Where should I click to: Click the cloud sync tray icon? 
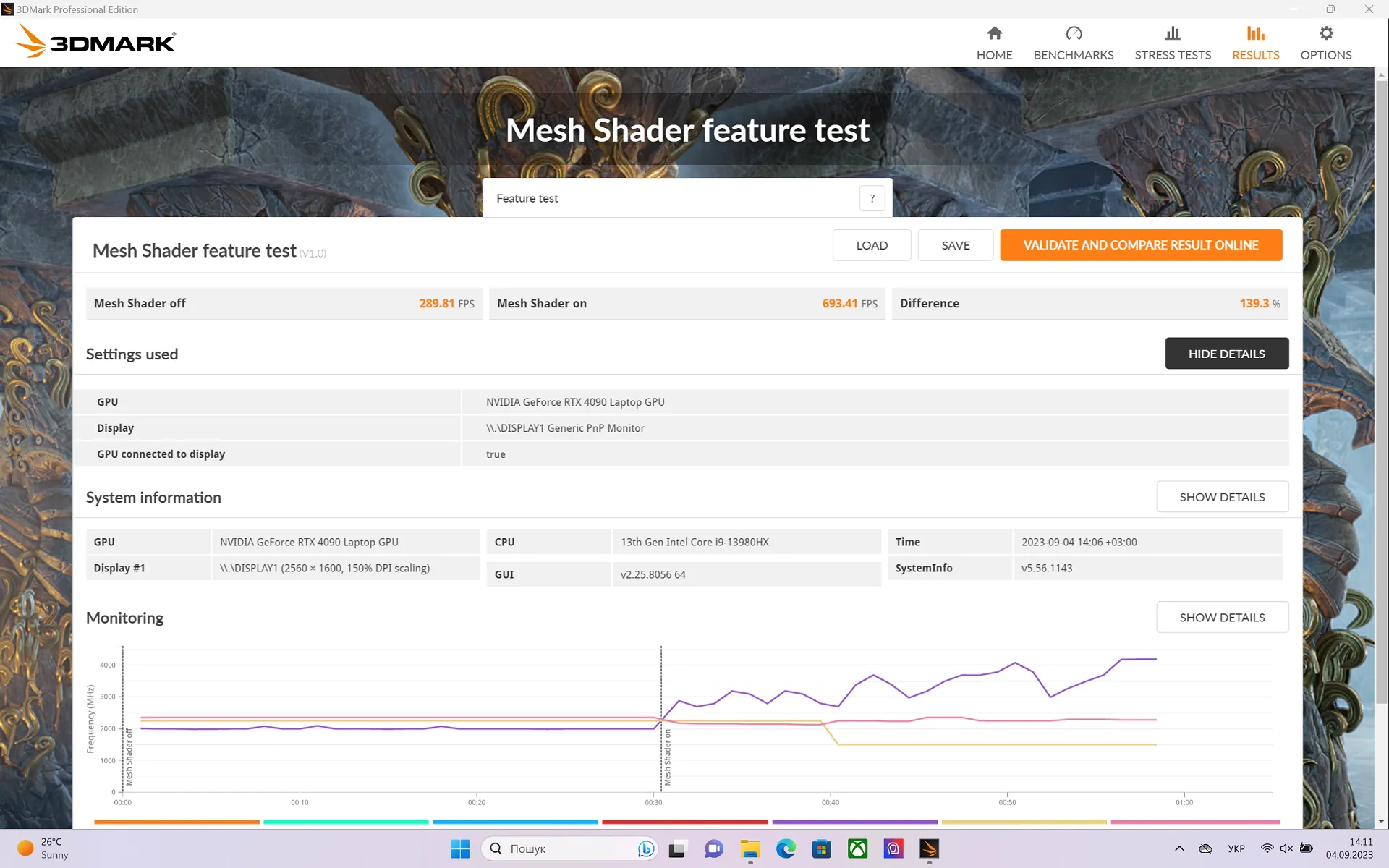[1205, 848]
